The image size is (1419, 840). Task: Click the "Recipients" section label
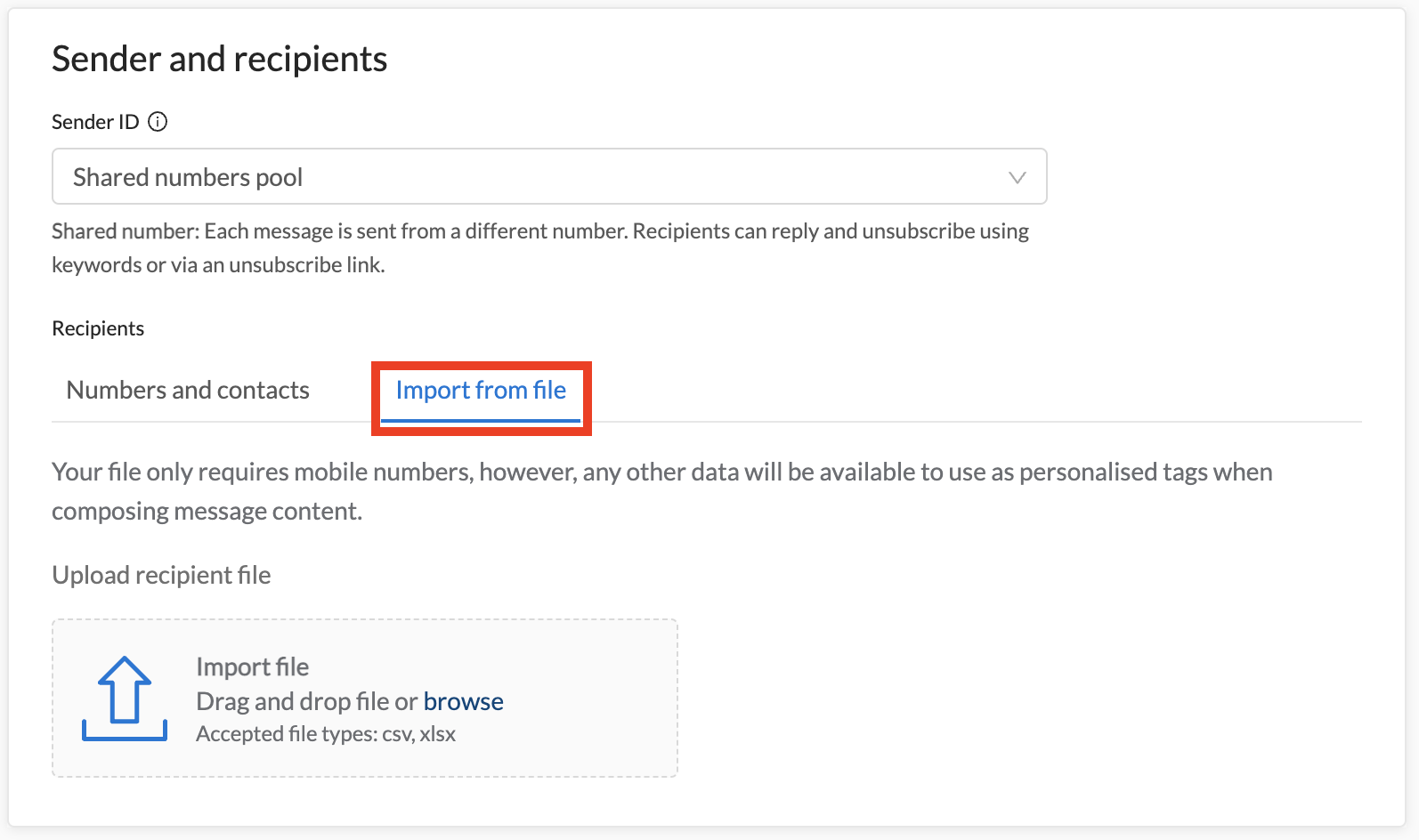pos(98,328)
